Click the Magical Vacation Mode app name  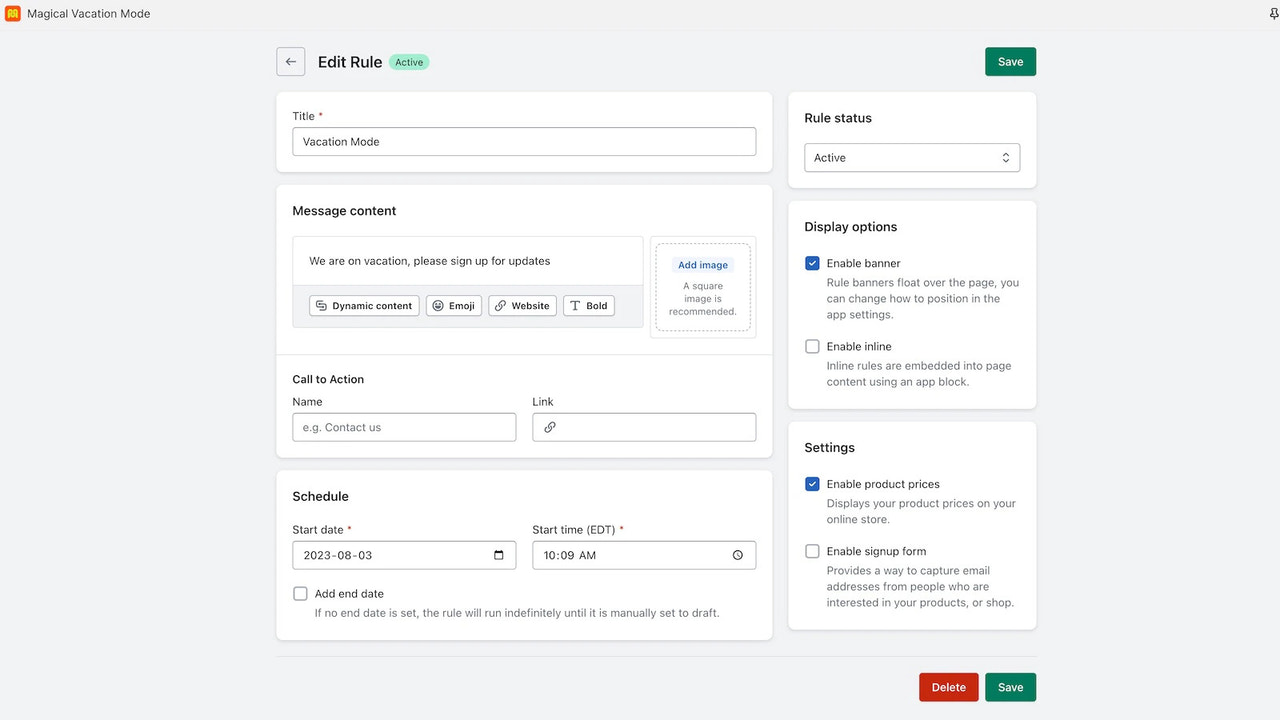tap(87, 13)
